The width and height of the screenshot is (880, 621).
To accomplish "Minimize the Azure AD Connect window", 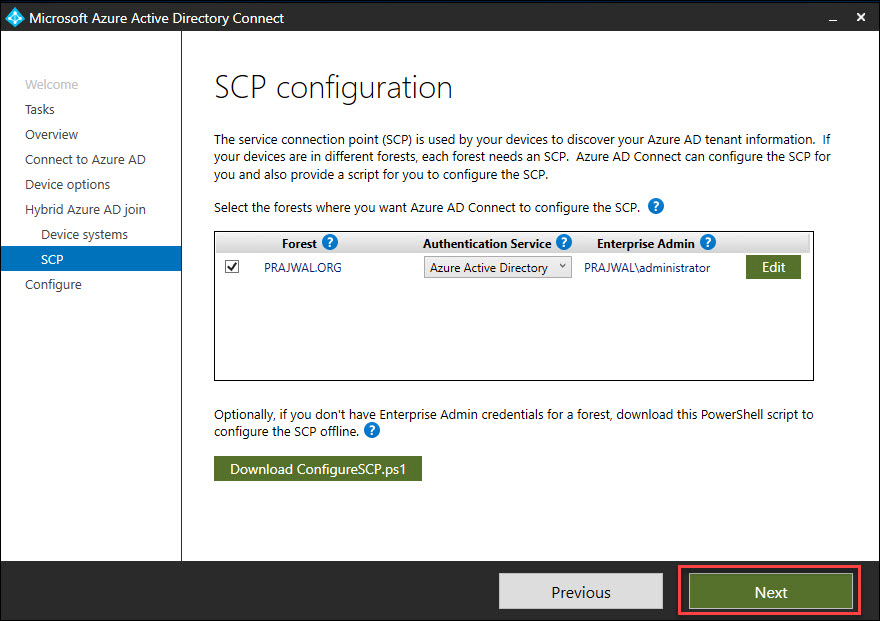I will pos(833,18).
